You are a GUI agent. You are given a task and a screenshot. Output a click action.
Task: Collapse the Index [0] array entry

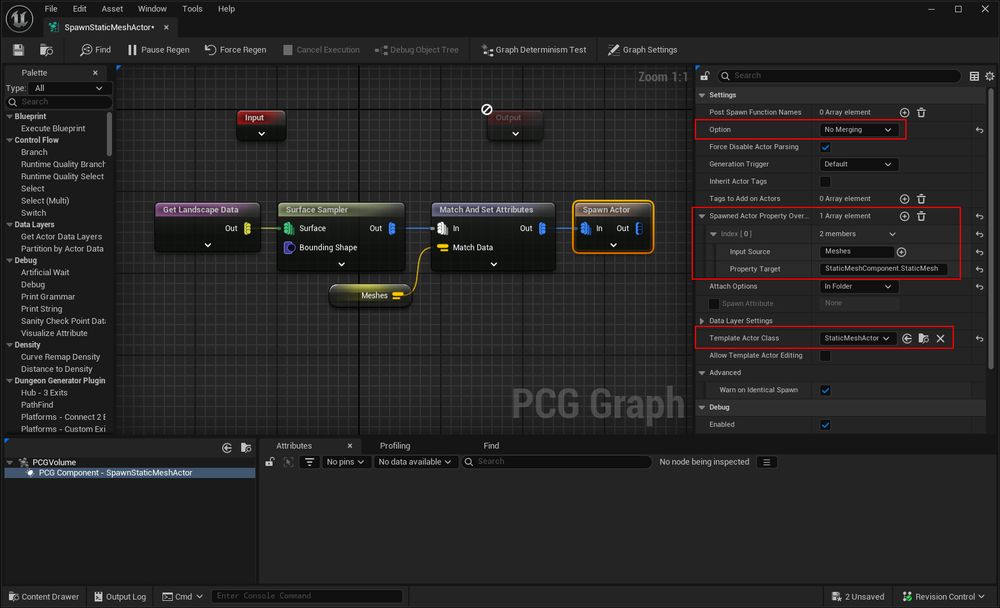[x=714, y=234]
